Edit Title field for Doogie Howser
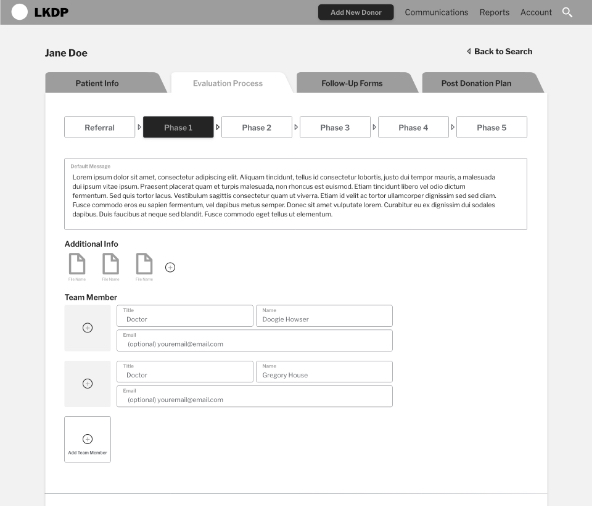 pyautogui.click(x=185, y=316)
